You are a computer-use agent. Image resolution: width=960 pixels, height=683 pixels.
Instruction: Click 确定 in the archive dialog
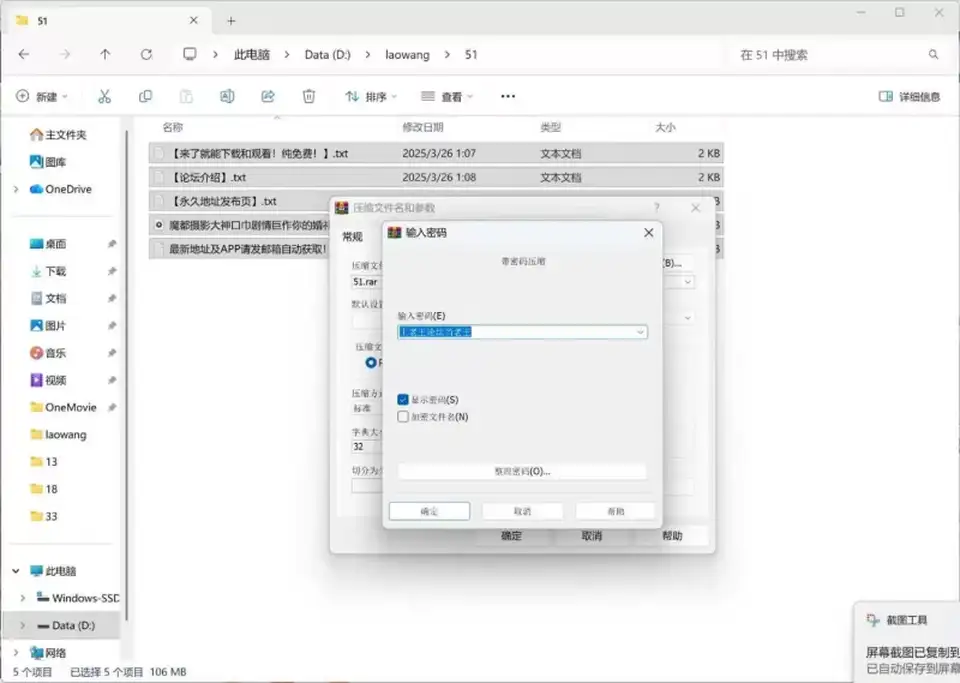[x=512, y=536]
